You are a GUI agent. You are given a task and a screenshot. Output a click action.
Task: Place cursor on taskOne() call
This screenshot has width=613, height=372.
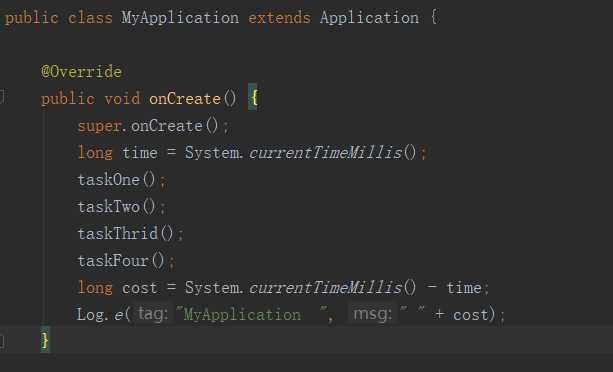pos(117,180)
